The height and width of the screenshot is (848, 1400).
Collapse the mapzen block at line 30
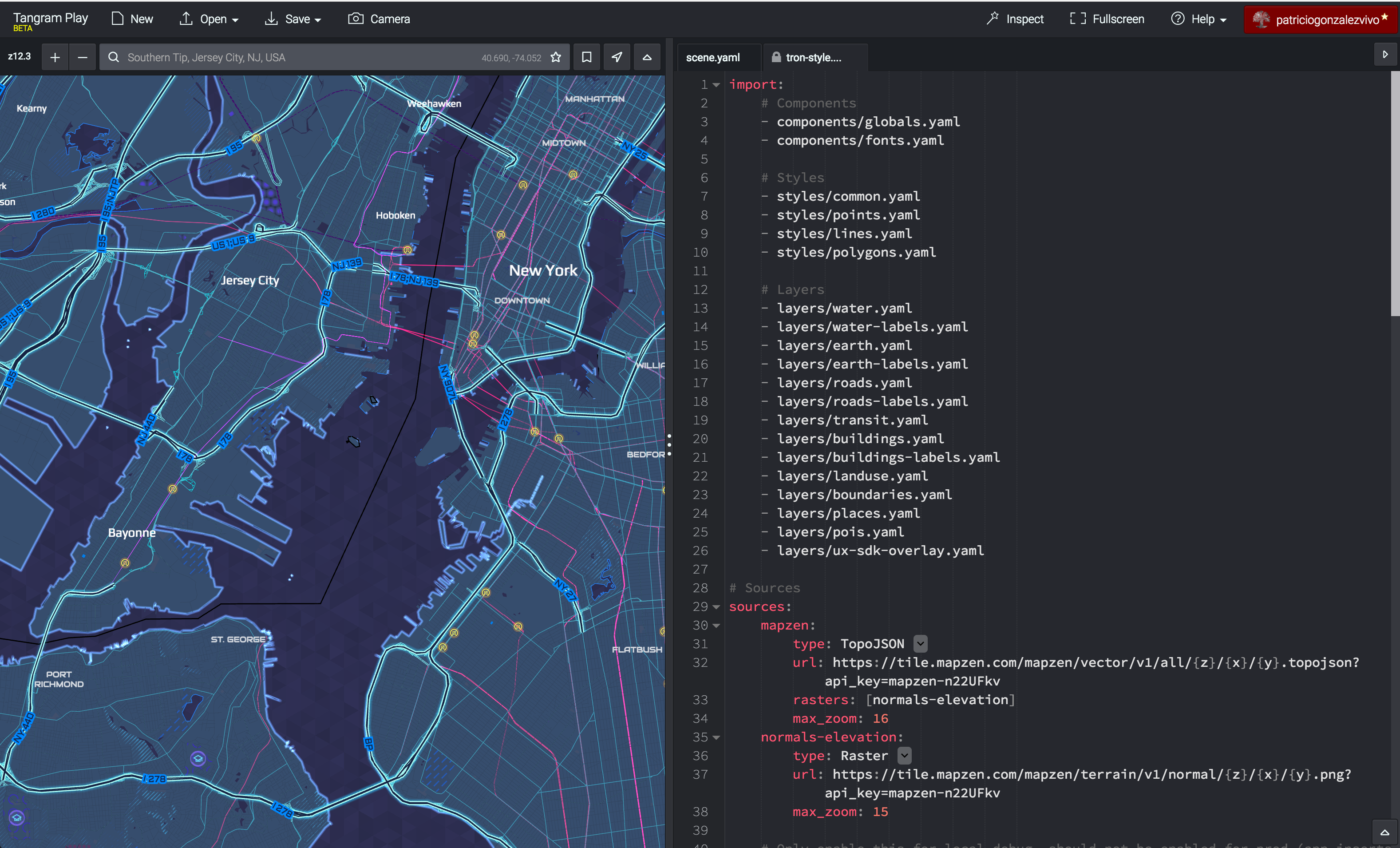(716, 626)
